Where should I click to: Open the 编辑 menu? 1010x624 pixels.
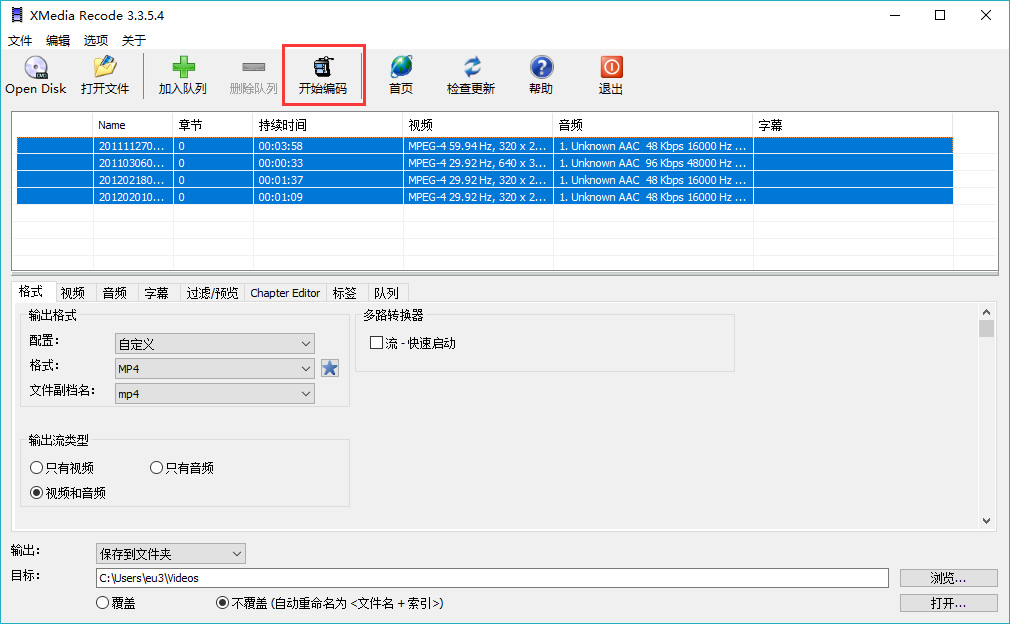click(58, 41)
